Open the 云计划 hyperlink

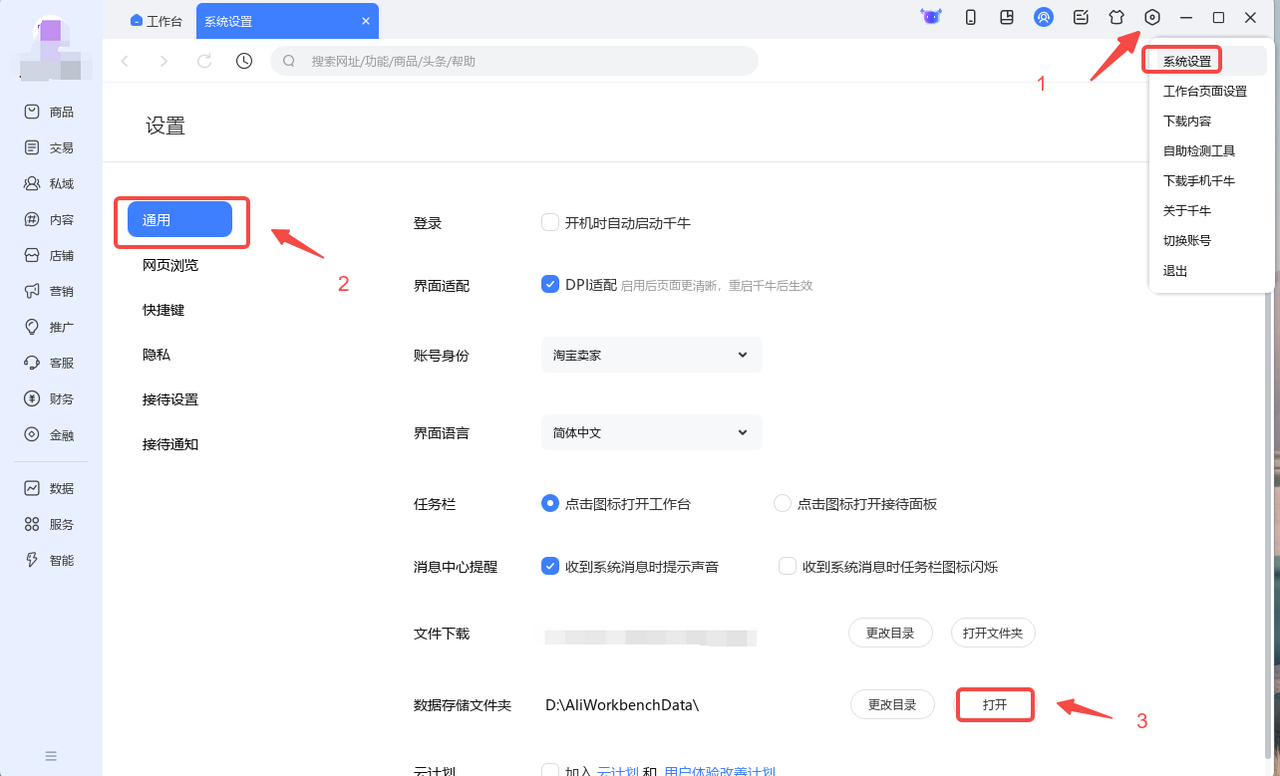[617, 771]
